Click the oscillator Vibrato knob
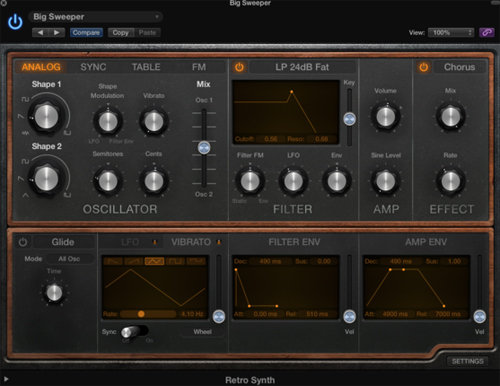 coord(154,122)
